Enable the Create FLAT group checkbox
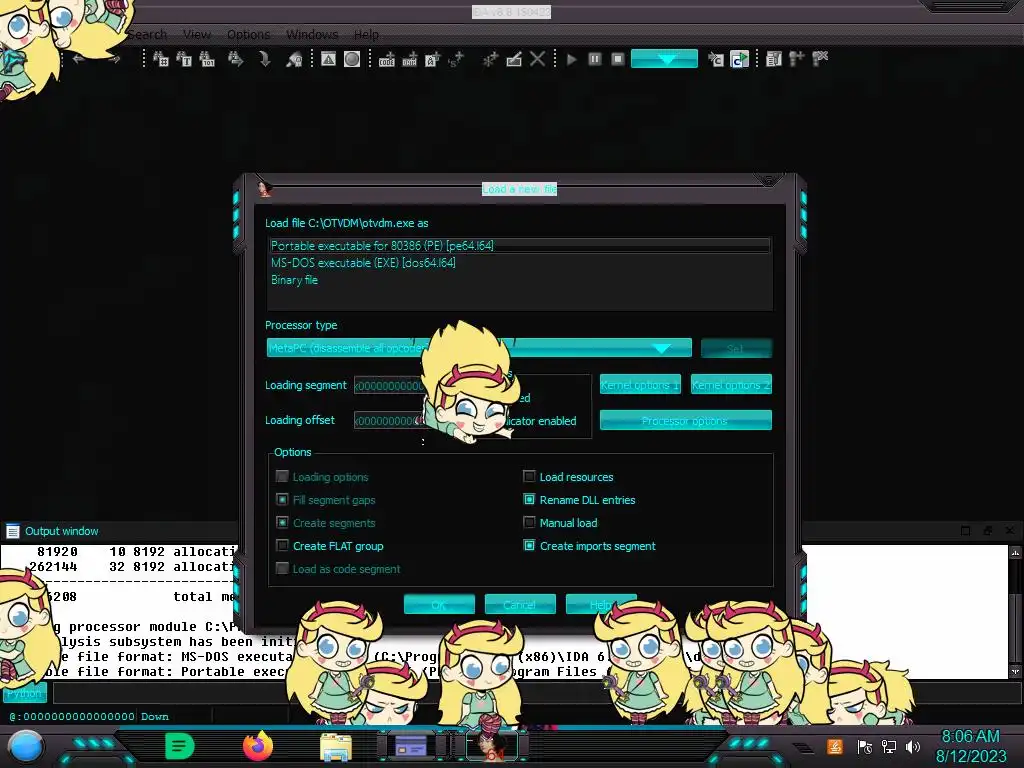This screenshot has width=1024, height=768. pyautogui.click(x=282, y=545)
